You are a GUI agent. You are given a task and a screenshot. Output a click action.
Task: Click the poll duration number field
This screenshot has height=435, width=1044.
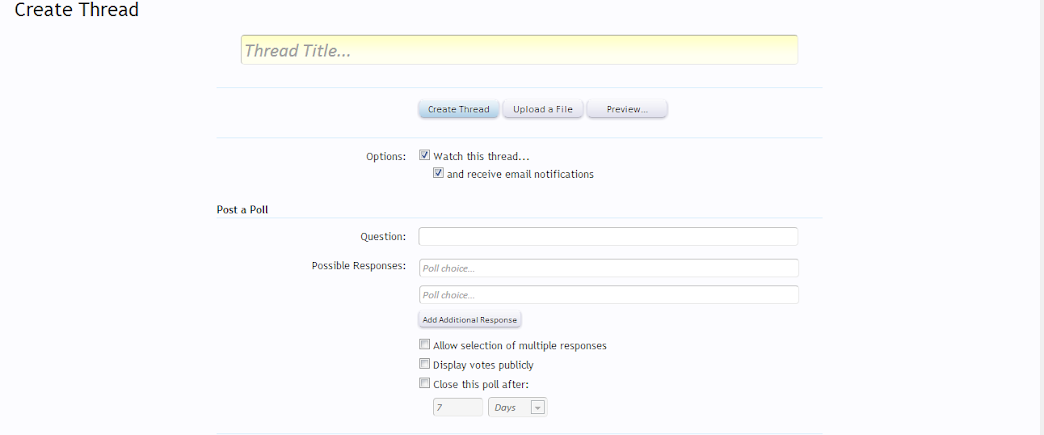pos(457,408)
